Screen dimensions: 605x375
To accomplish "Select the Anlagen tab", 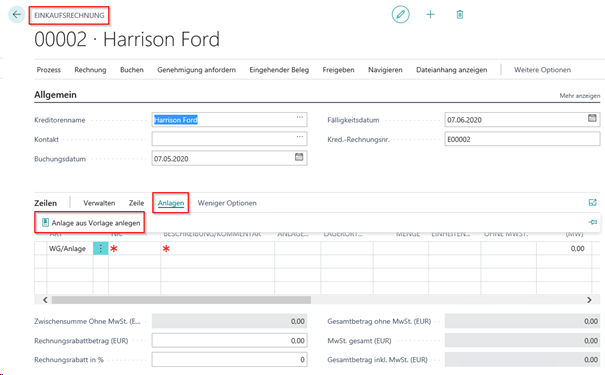I will click(x=171, y=203).
